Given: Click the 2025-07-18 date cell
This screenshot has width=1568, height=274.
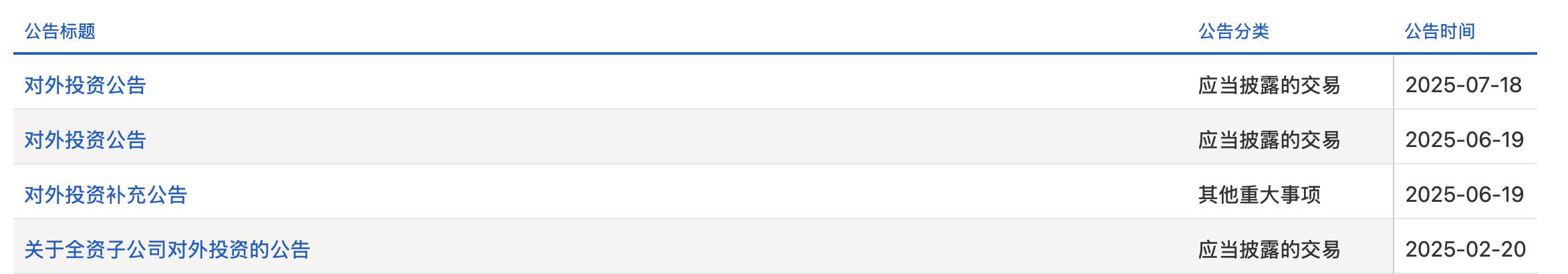Looking at the screenshot, I should click(x=1464, y=85).
